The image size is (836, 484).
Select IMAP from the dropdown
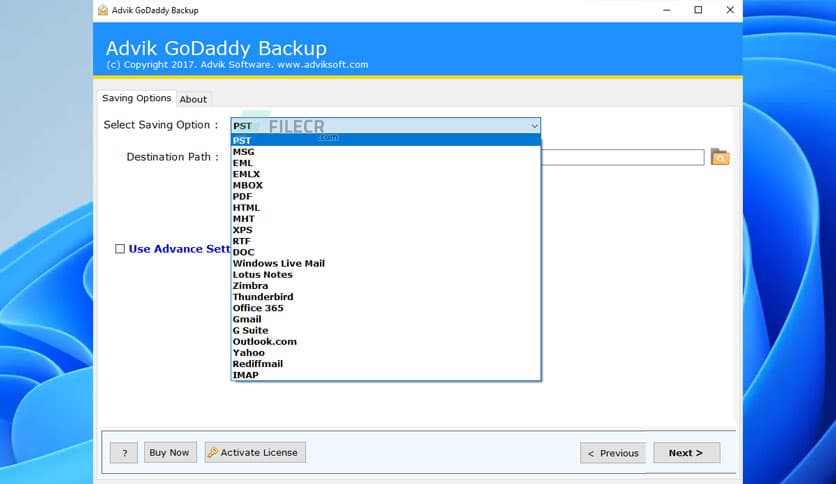coord(386,375)
